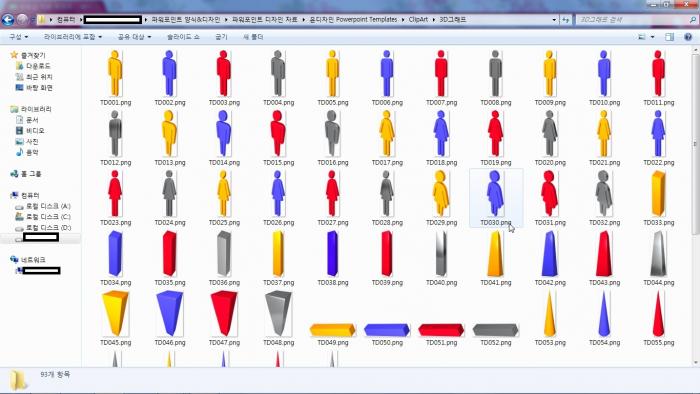Click the 슬라이드 쇼 button
The width and height of the screenshot is (700, 394).
point(183,37)
